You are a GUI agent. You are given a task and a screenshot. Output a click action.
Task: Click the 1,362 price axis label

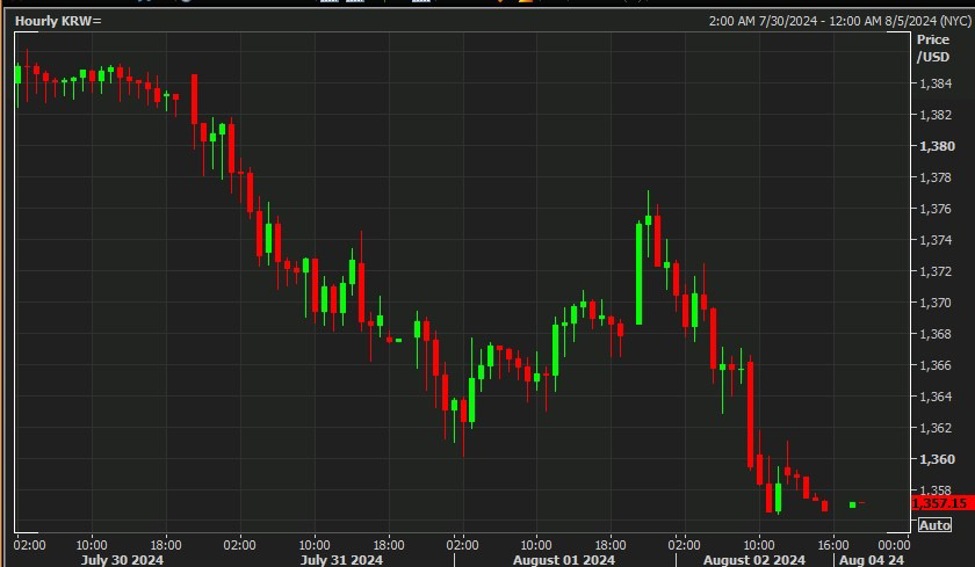[x=936, y=428]
